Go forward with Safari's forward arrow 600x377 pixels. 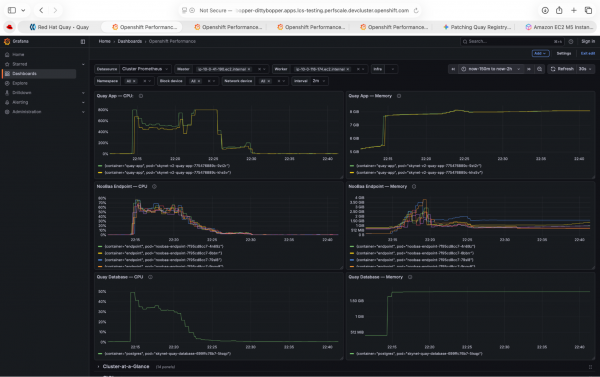pos(55,10)
